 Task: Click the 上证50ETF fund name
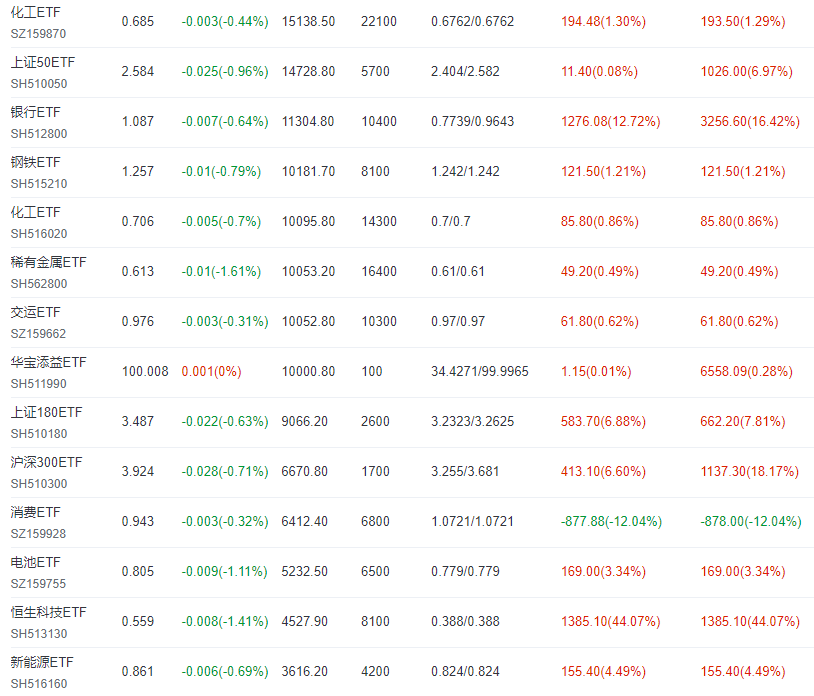[x=43, y=62]
